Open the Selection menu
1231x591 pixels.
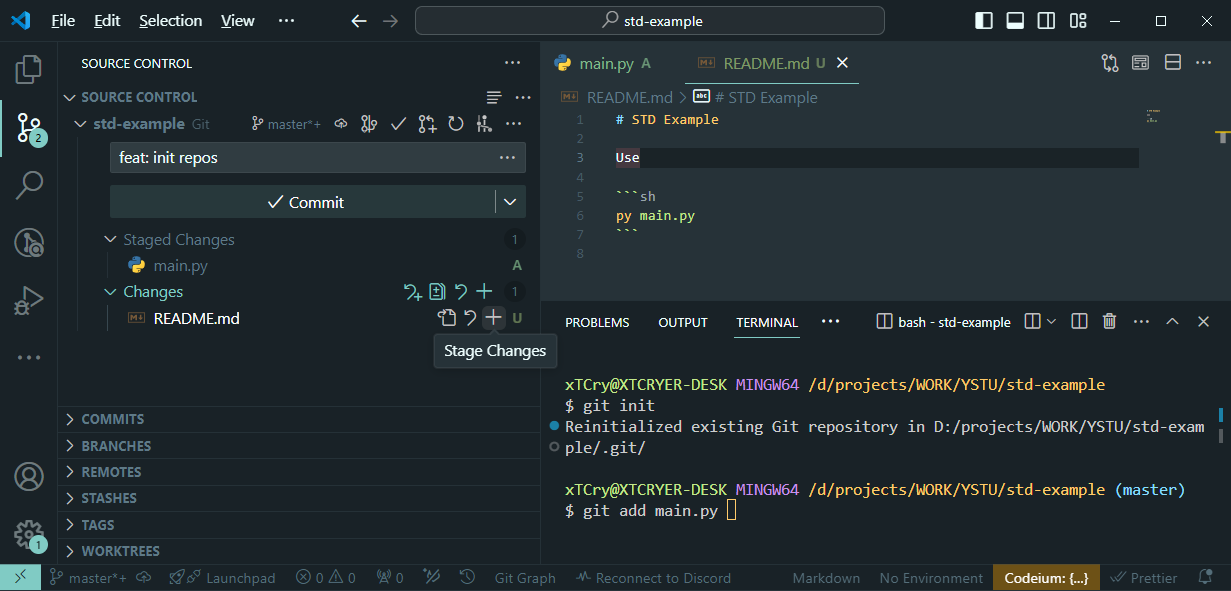point(171,20)
